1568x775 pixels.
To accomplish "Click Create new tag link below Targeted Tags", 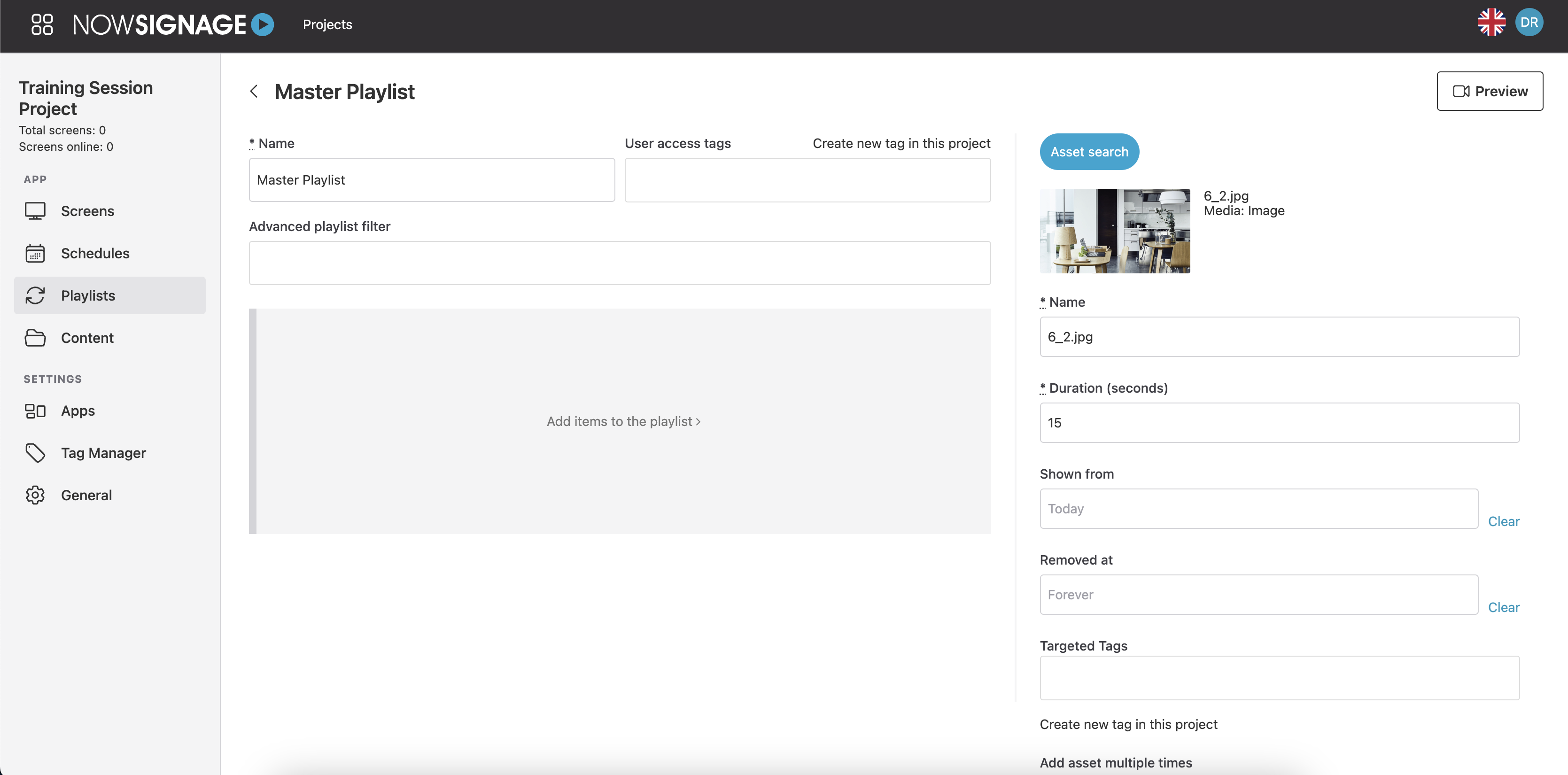I will 1128,724.
